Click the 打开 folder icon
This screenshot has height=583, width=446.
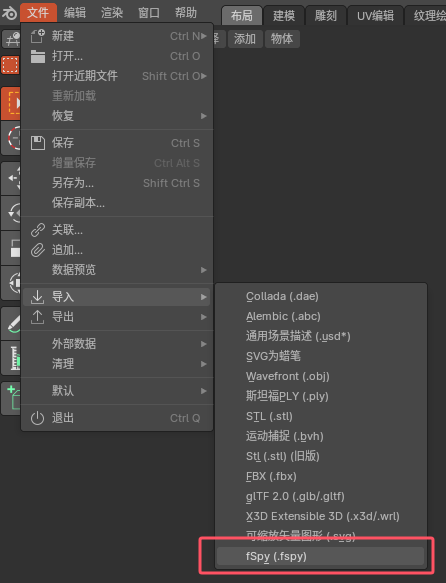tap(38, 56)
